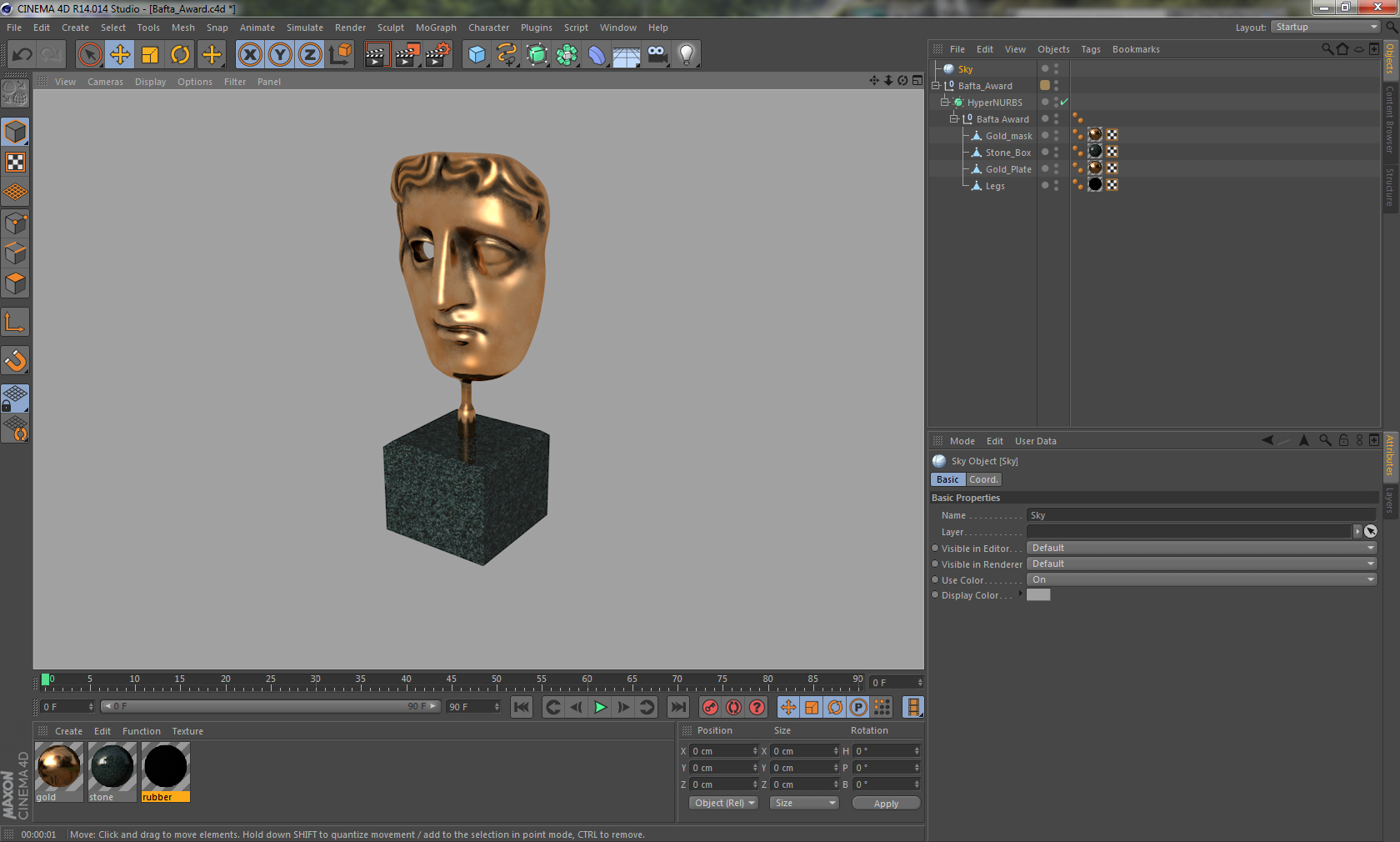This screenshot has width=1400, height=842.
Task: Click Render View clapperboard icon
Action: click(x=377, y=55)
